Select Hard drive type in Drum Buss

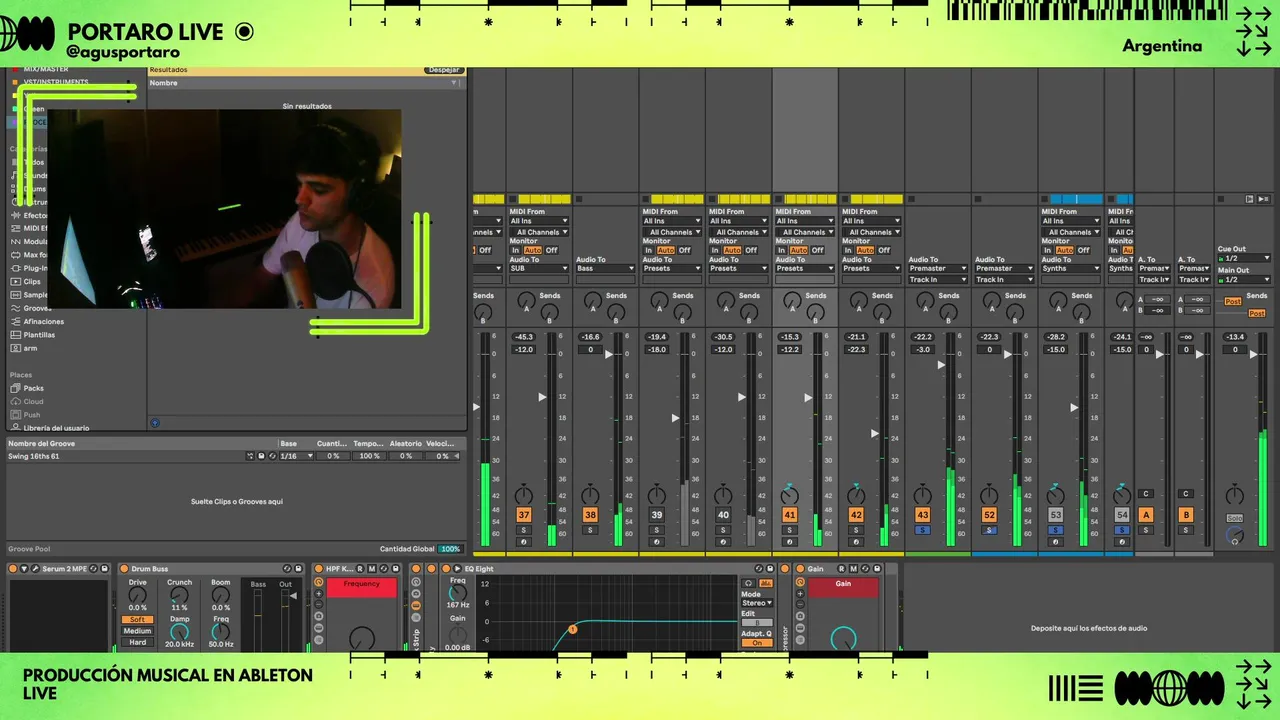(138, 642)
